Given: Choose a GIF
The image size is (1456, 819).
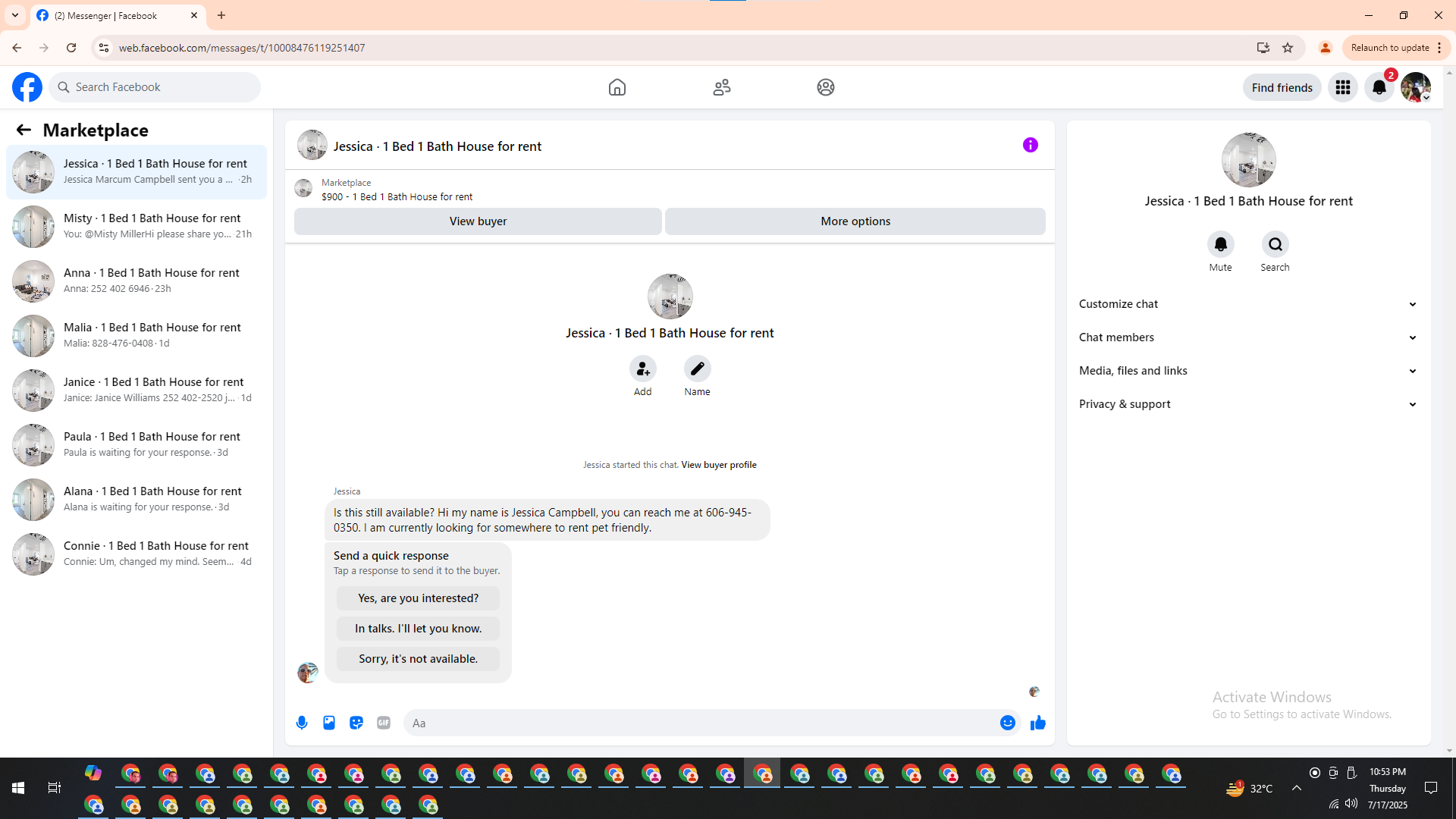Looking at the screenshot, I should point(384,723).
